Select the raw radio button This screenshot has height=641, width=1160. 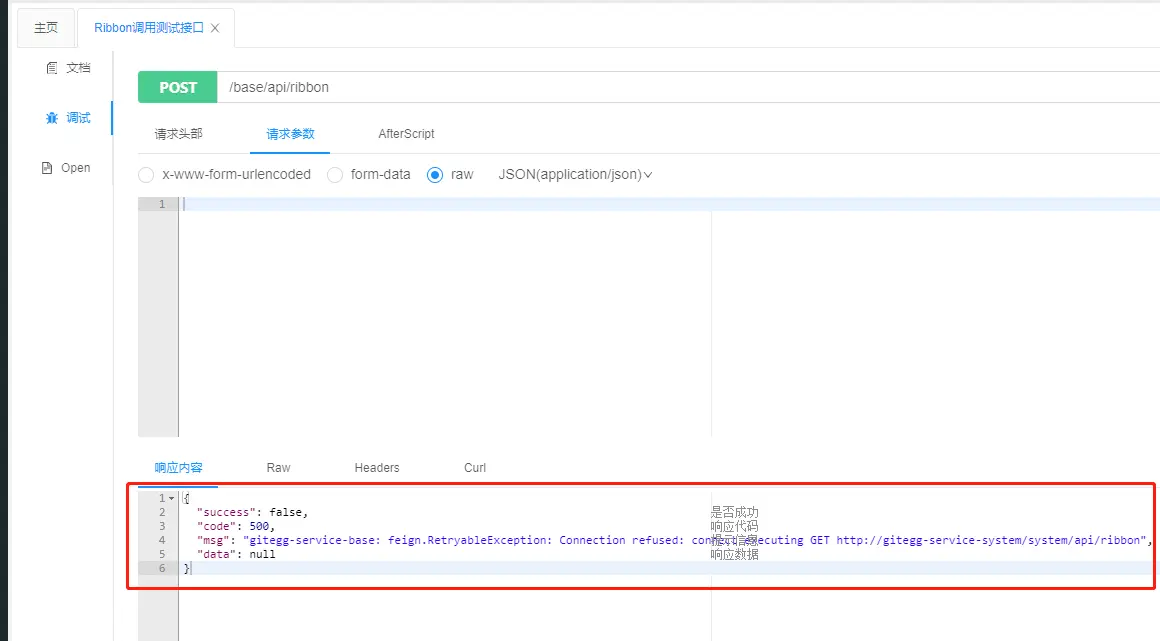[x=435, y=175]
